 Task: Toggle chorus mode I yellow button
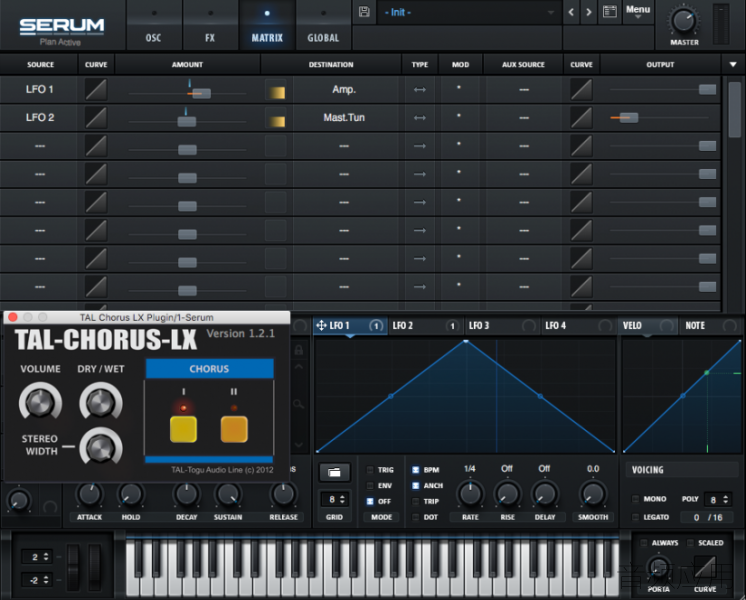click(x=183, y=429)
